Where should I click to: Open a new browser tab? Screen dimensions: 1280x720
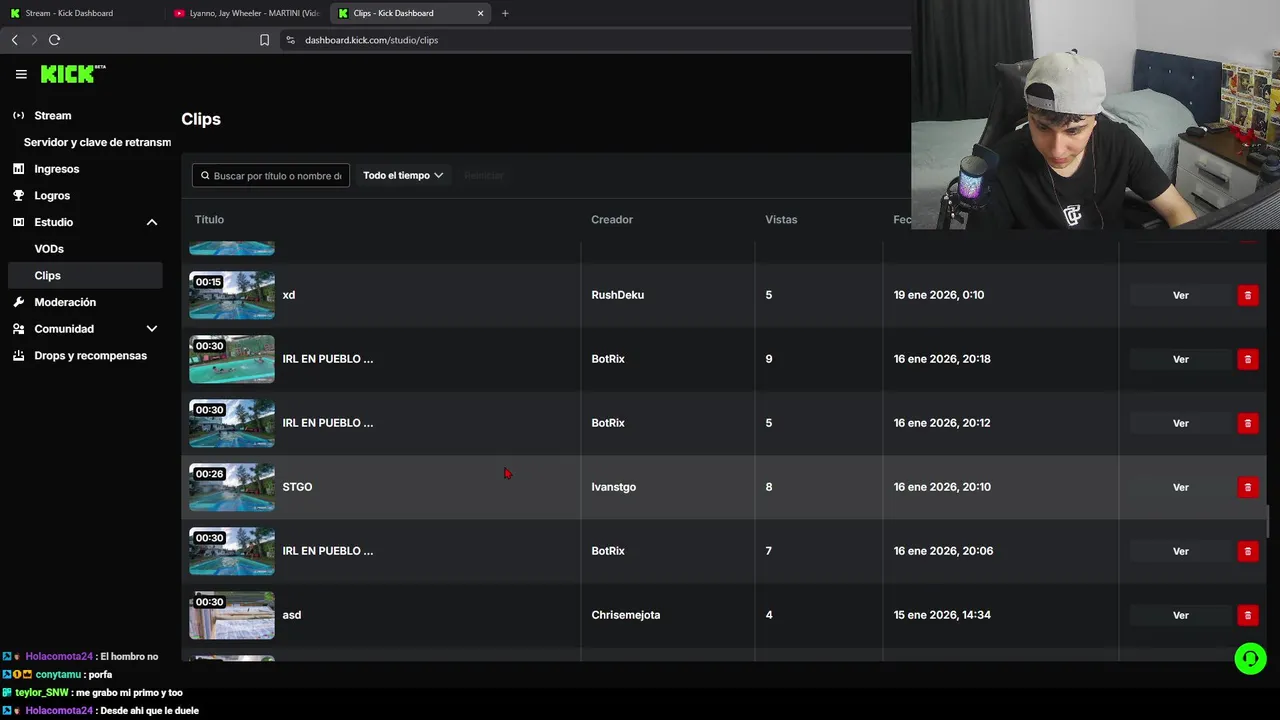pos(505,13)
